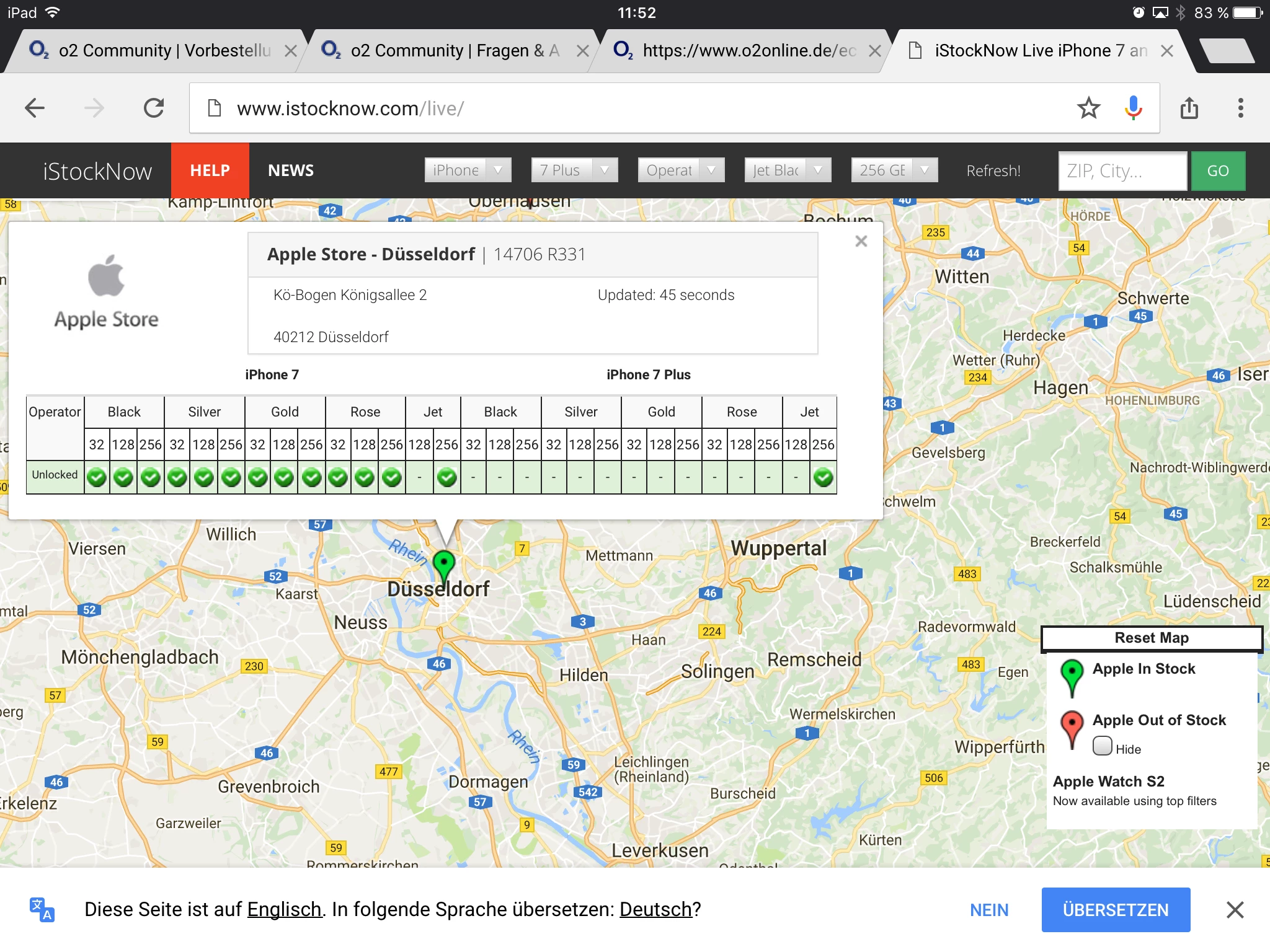Switch to o2 Community Vorbestellung tab
1270x952 pixels.
tap(164, 51)
